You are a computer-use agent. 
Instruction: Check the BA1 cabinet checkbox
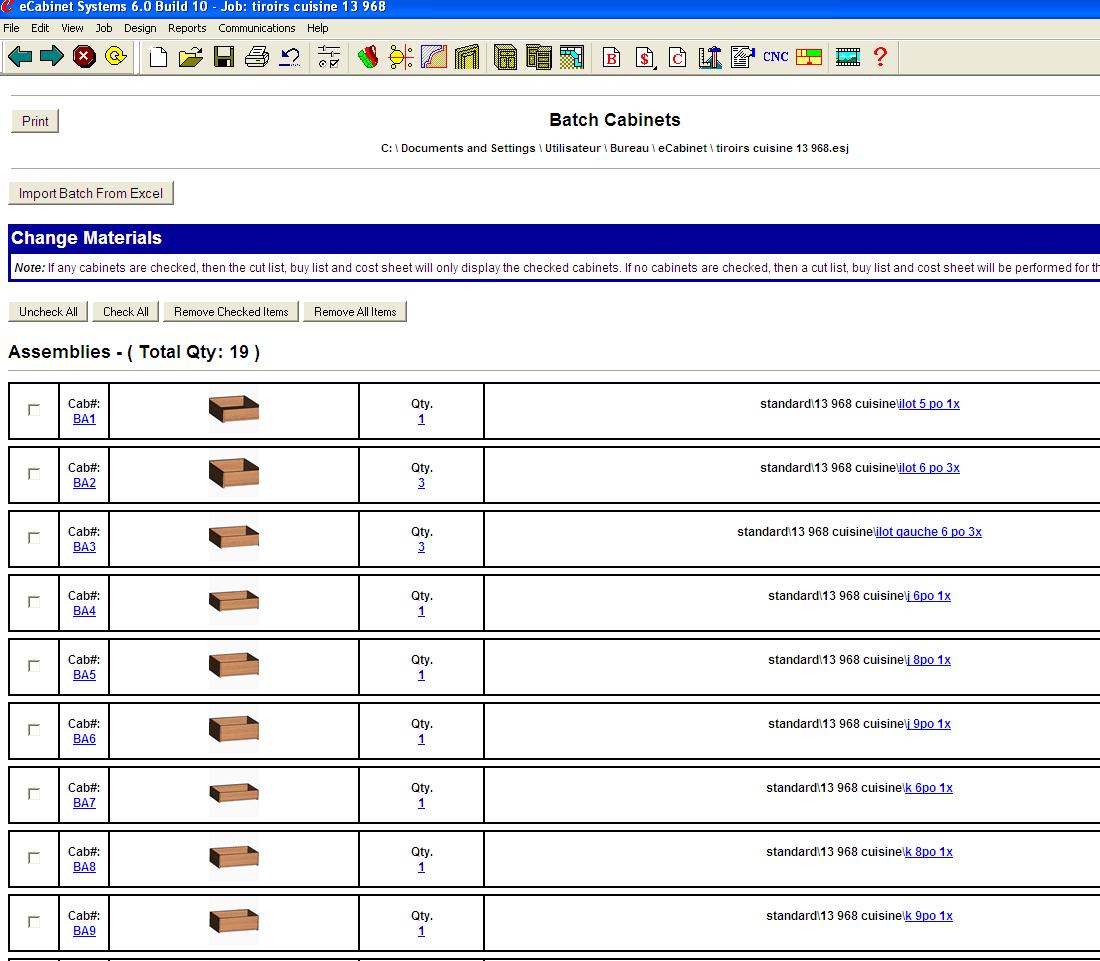click(x=34, y=410)
